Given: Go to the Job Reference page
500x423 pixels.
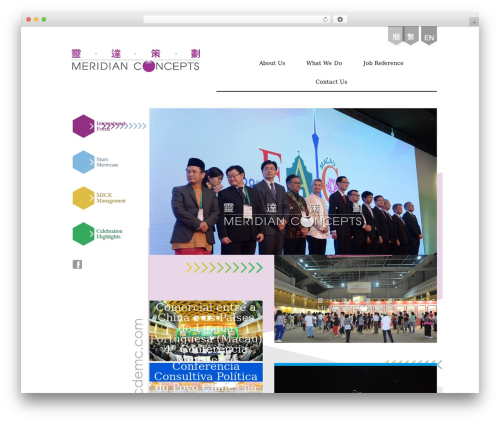Looking at the screenshot, I should [x=383, y=63].
